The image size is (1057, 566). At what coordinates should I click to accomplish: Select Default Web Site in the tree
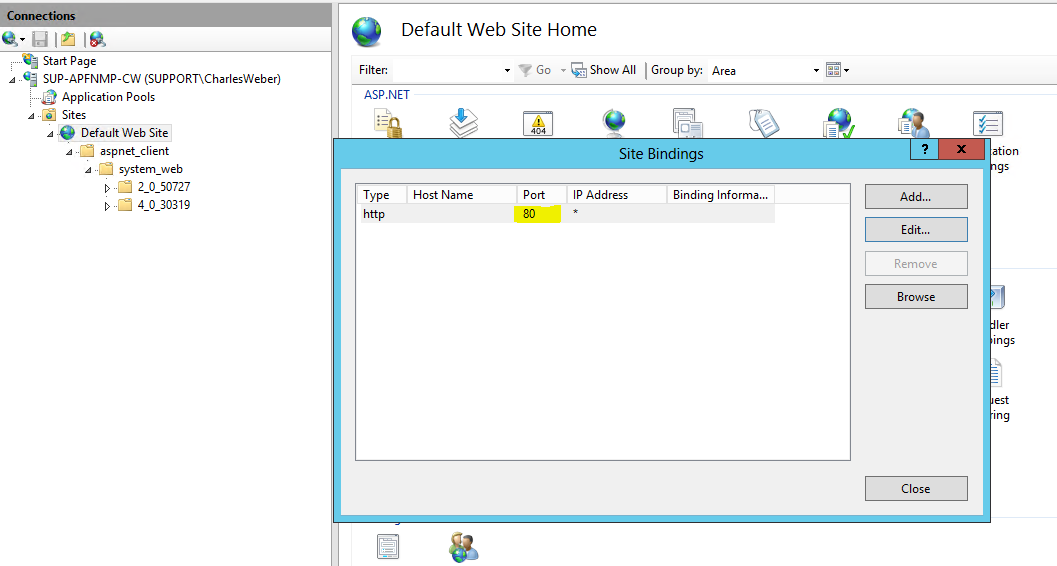125,133
